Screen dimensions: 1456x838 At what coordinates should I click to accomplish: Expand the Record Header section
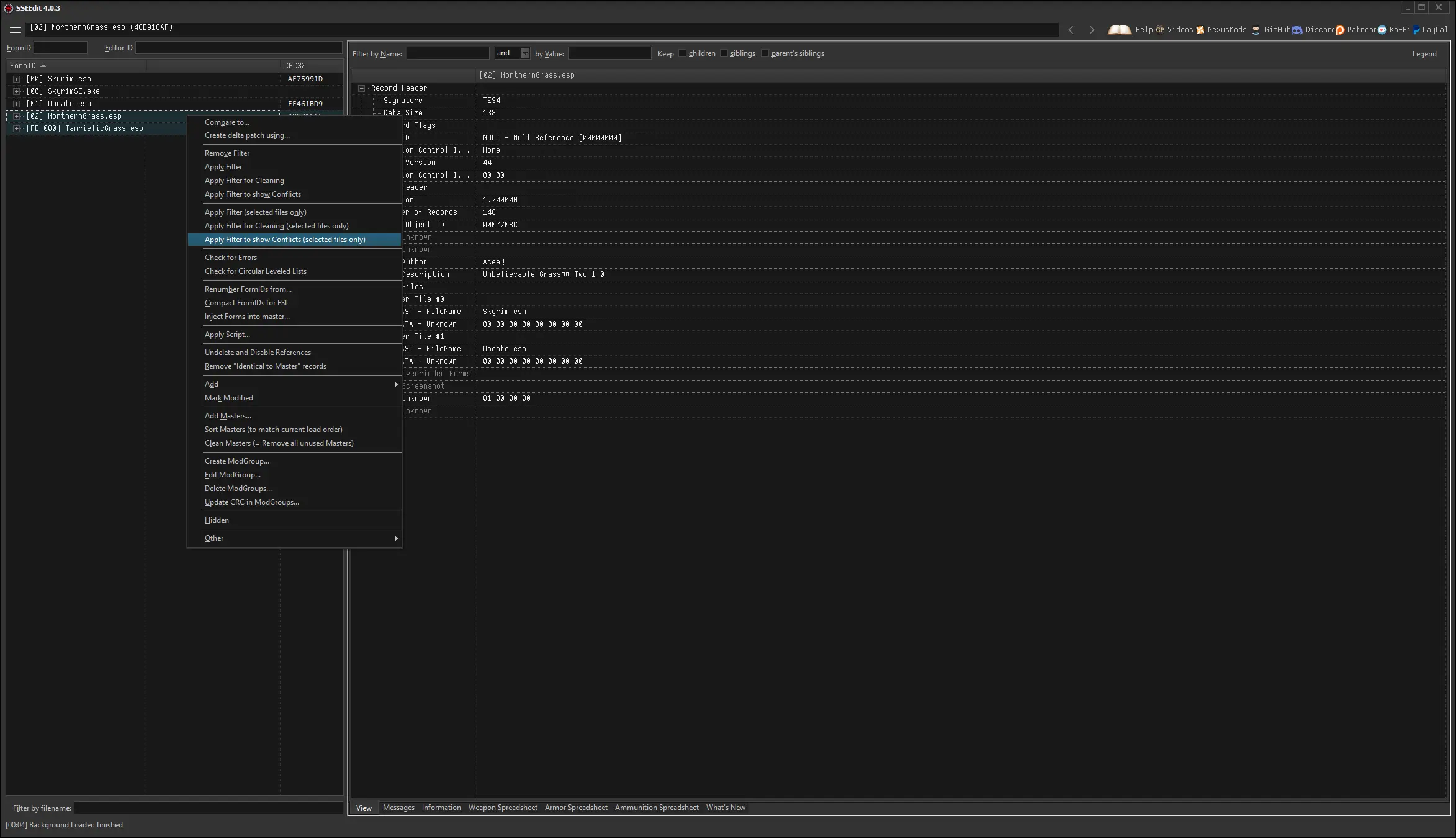coord(362,88)
